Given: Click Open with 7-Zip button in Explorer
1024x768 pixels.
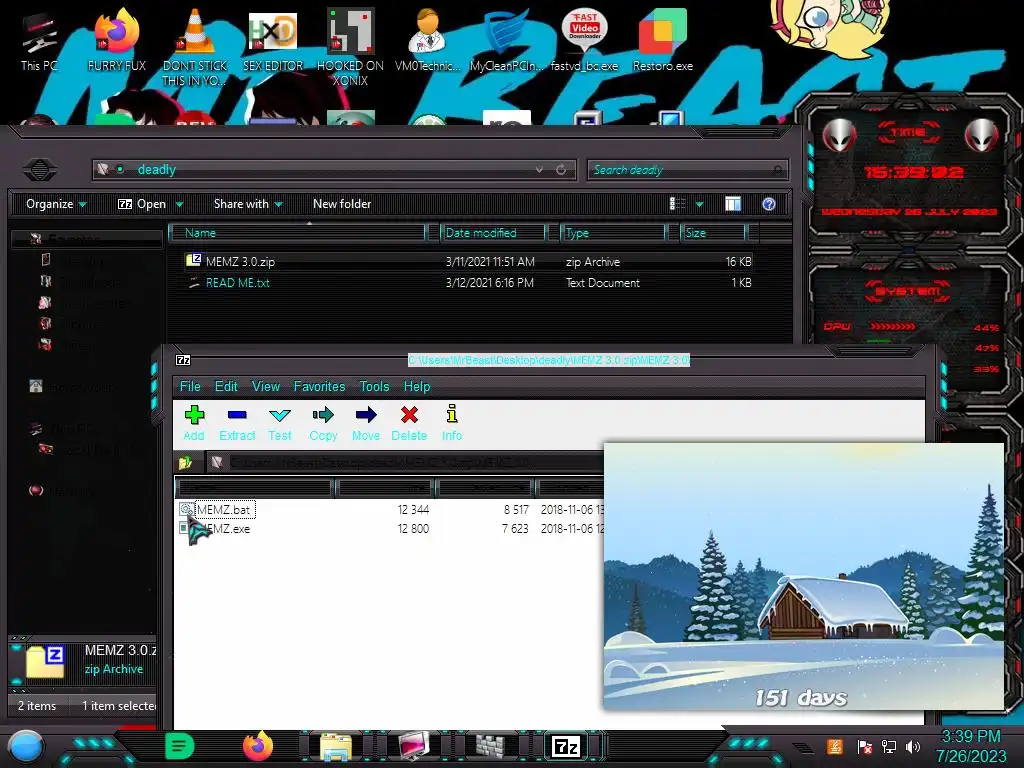Looking at the screenshot, I should coord(142,204).
